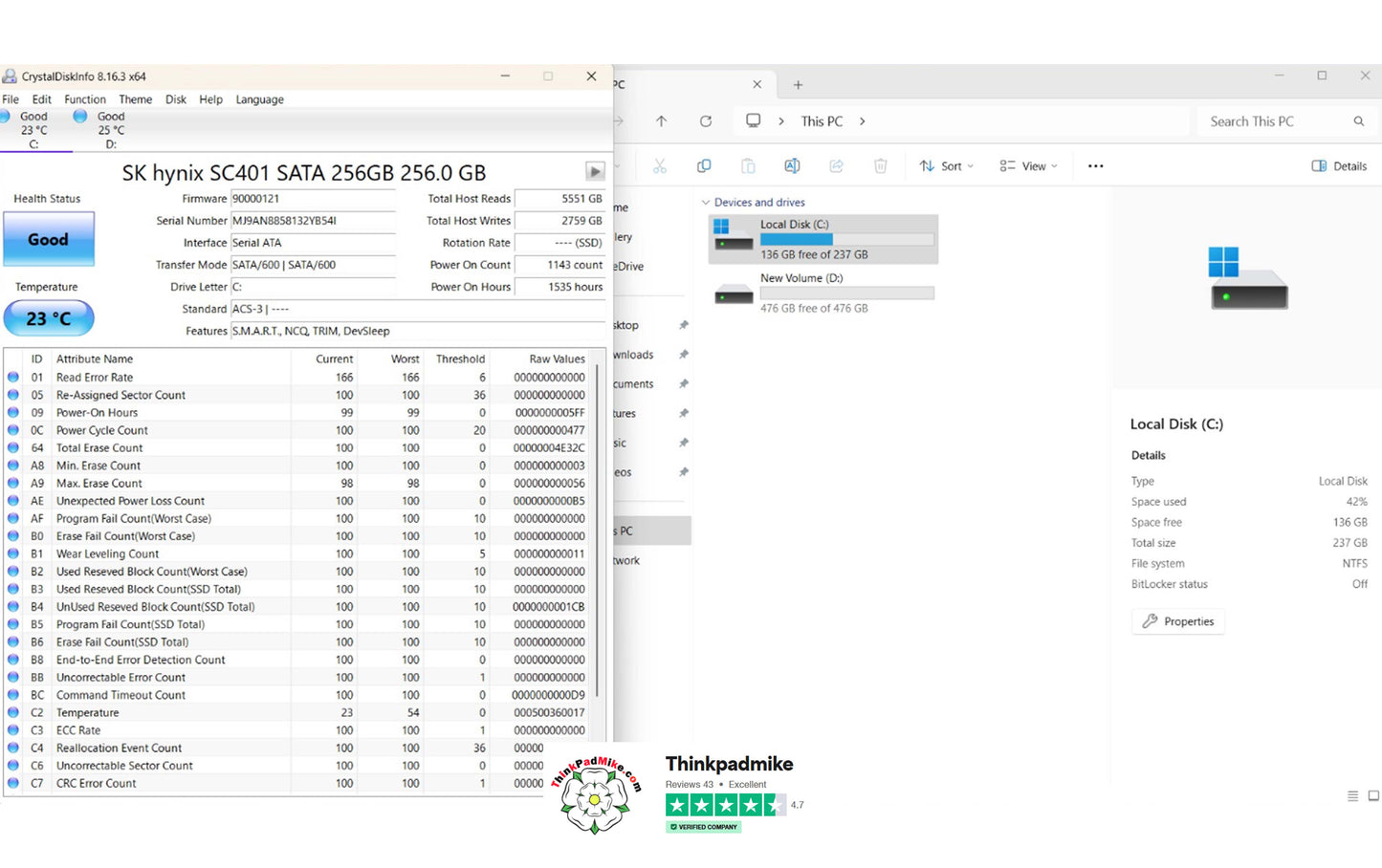The width and height of the screenshot is (1382, 868).
Task: Open the Edit menu in CrystalDiskInfo
Action: click(x=42, y=99)
